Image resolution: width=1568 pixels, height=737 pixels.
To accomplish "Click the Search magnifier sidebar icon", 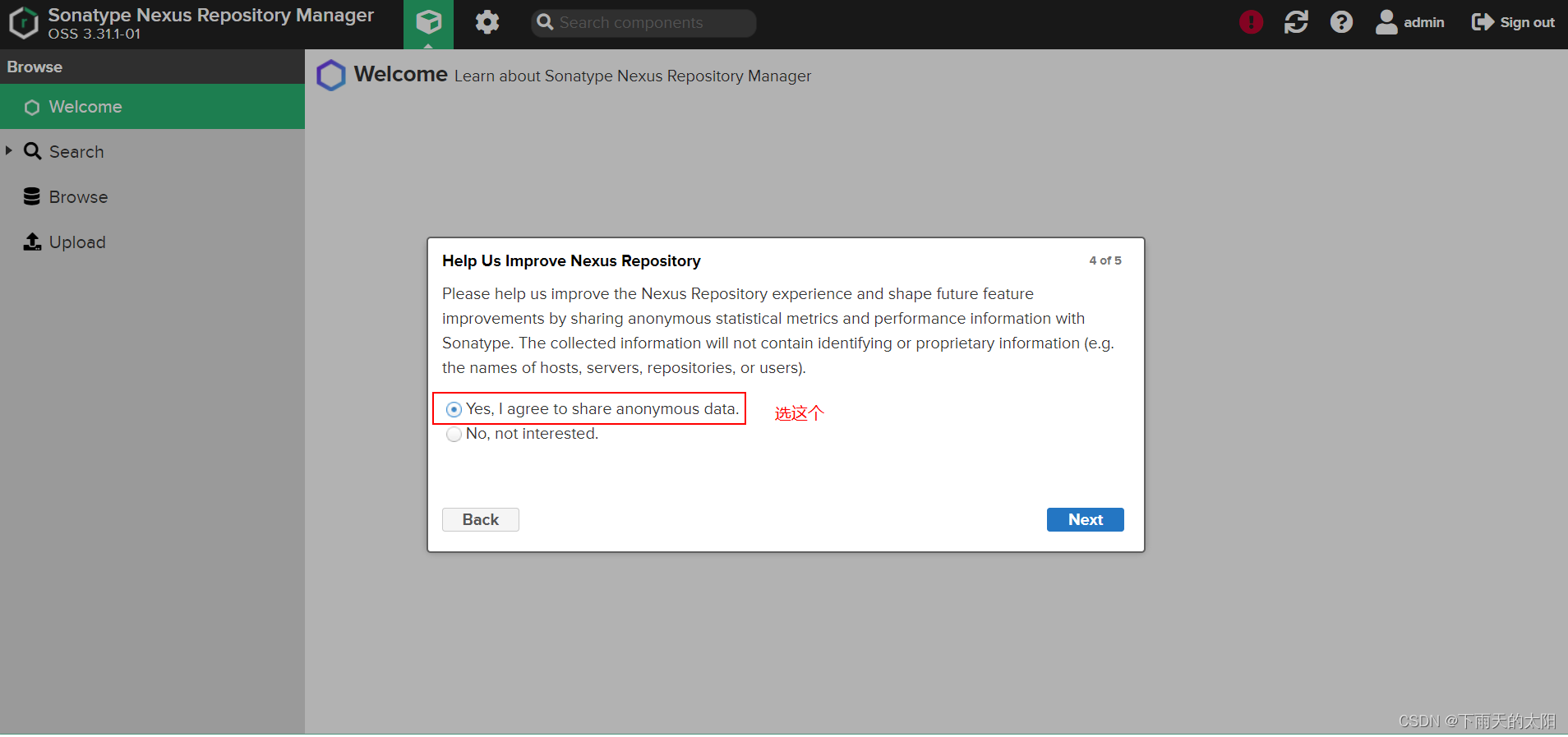I will click(x=32, y=151).
